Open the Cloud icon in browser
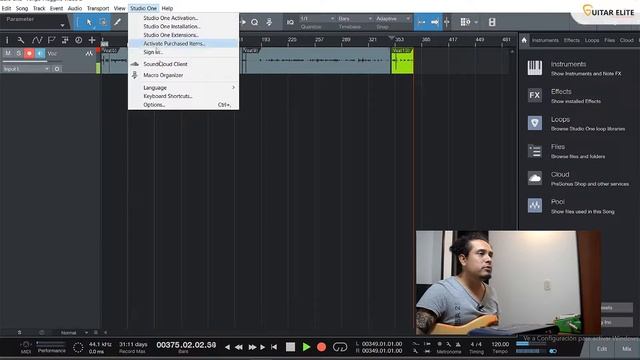640x360 pixels. tap(535, 178)
